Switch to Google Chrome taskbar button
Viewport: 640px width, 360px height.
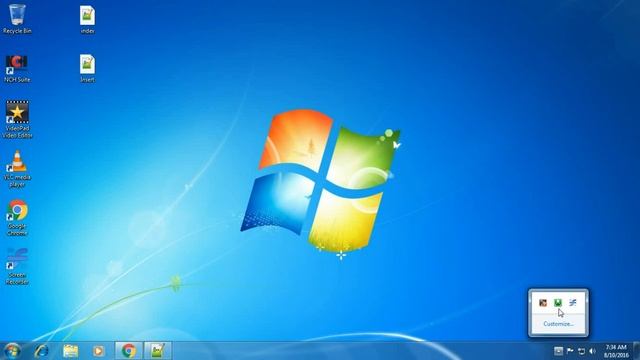point(129,351)
